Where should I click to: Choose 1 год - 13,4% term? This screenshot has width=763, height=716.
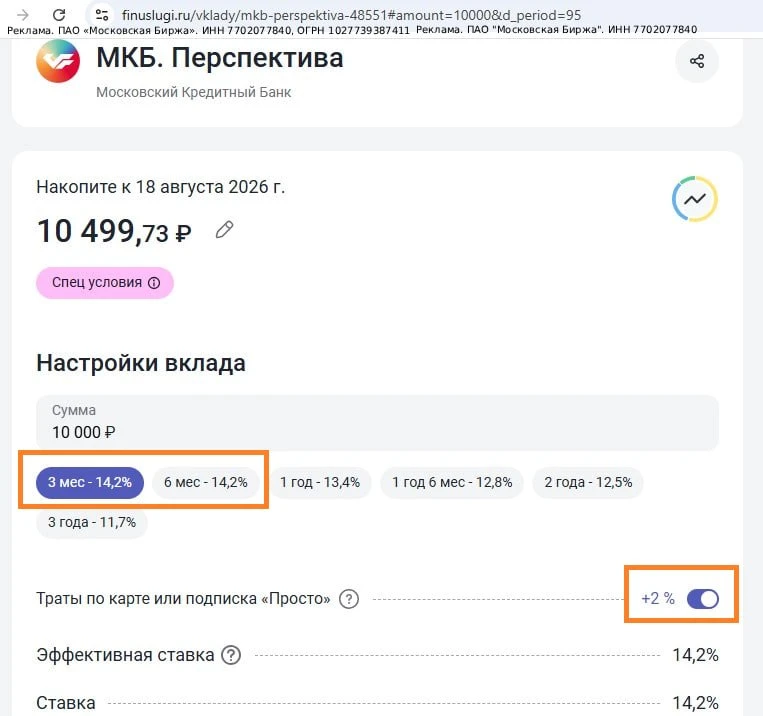pos(320,482)
